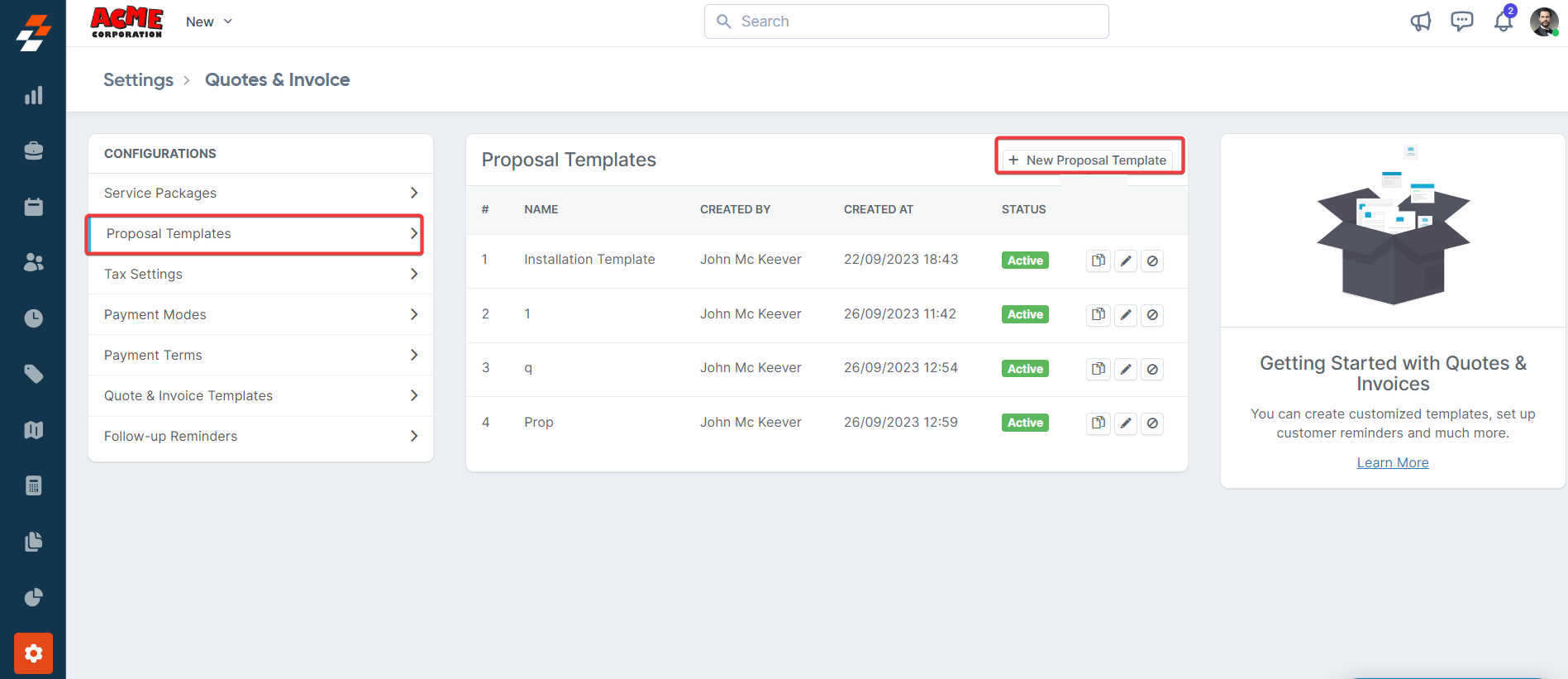1568x679 pixels.
Task: Click the Search input field
Action: pos(906,22)
